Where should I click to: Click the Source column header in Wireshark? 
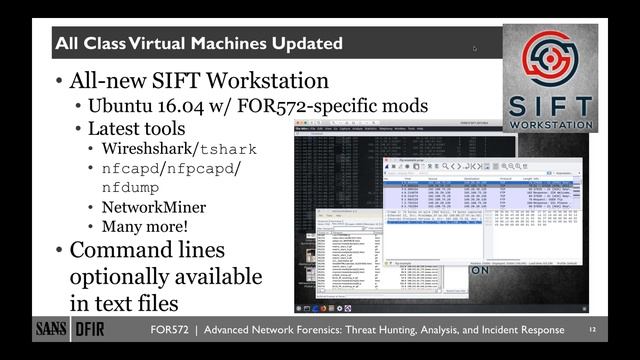click(433, 179)
